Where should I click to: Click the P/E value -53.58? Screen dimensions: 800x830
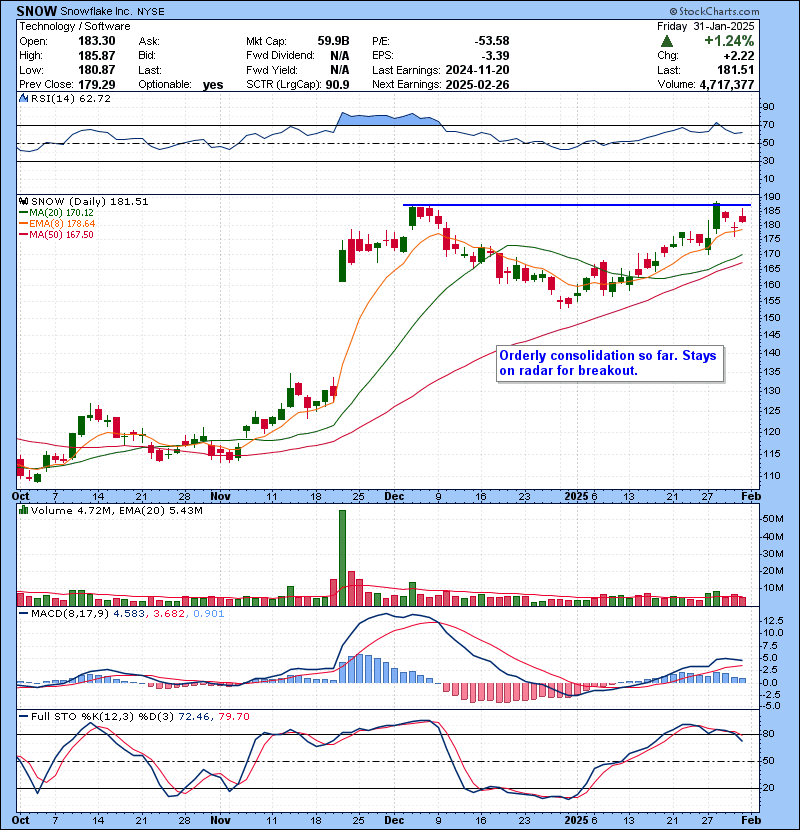[491, 41]
